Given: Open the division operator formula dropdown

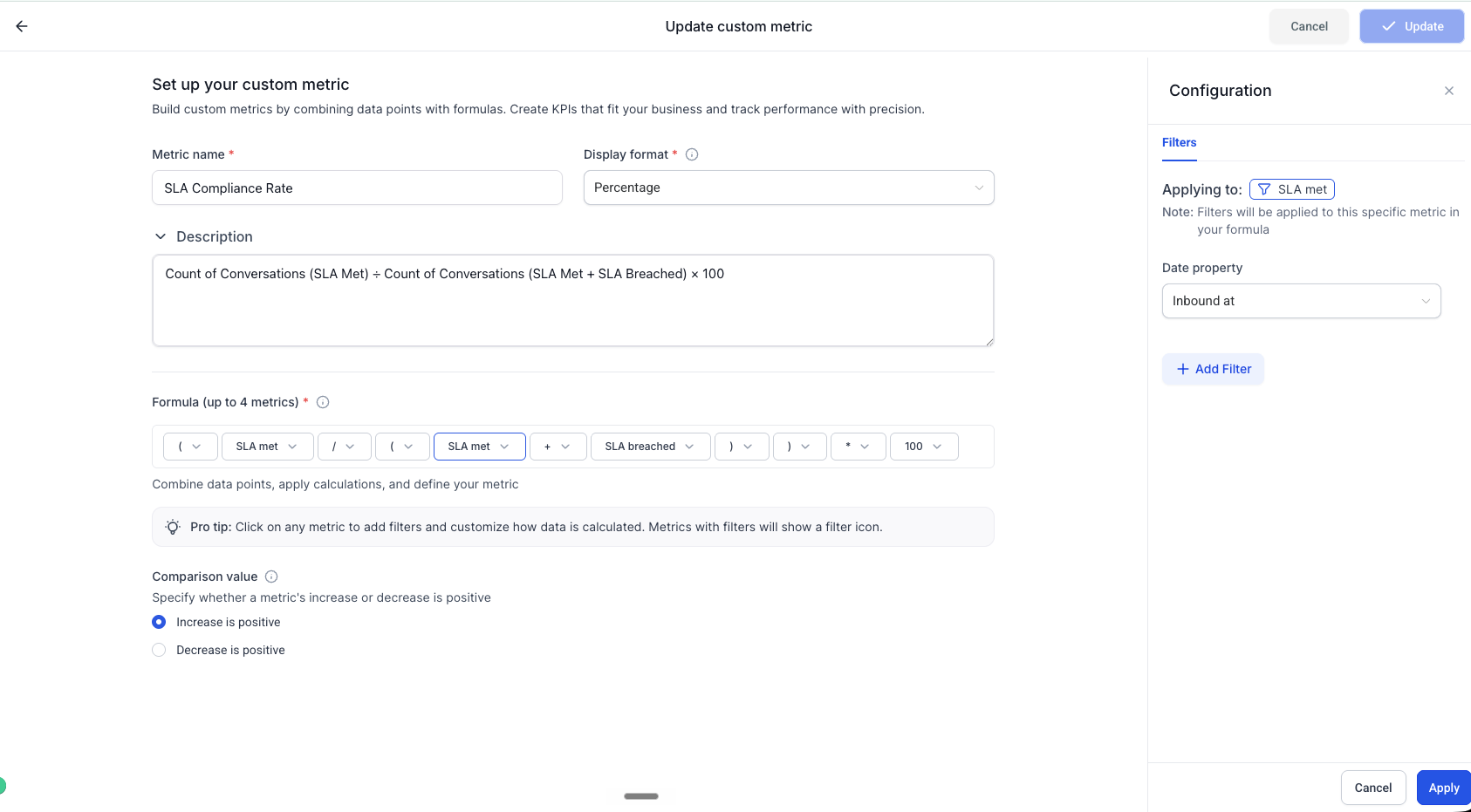Looking at the screenshot, I should pyautogui.click(x=344, y=447).
